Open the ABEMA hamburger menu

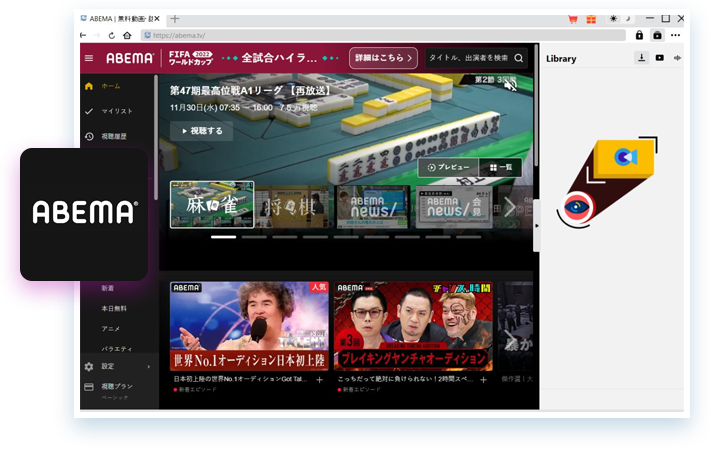[89, 58]
